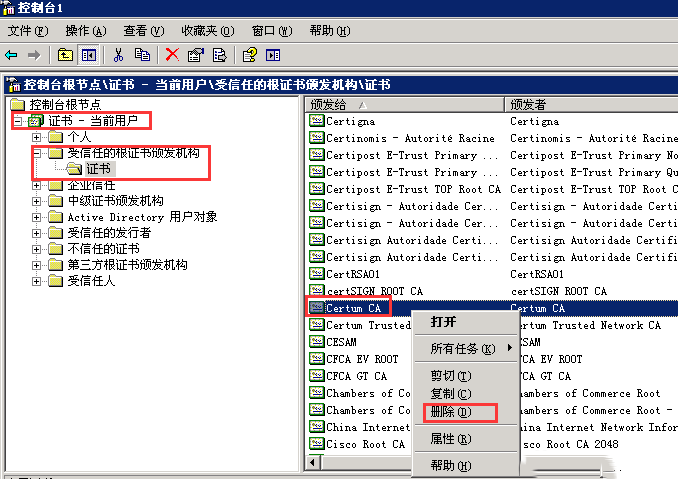The width and height of the screenshot is (678, 479).
Task: Click the red X Delete toolbar icon
Action: [x=172, y=55]
